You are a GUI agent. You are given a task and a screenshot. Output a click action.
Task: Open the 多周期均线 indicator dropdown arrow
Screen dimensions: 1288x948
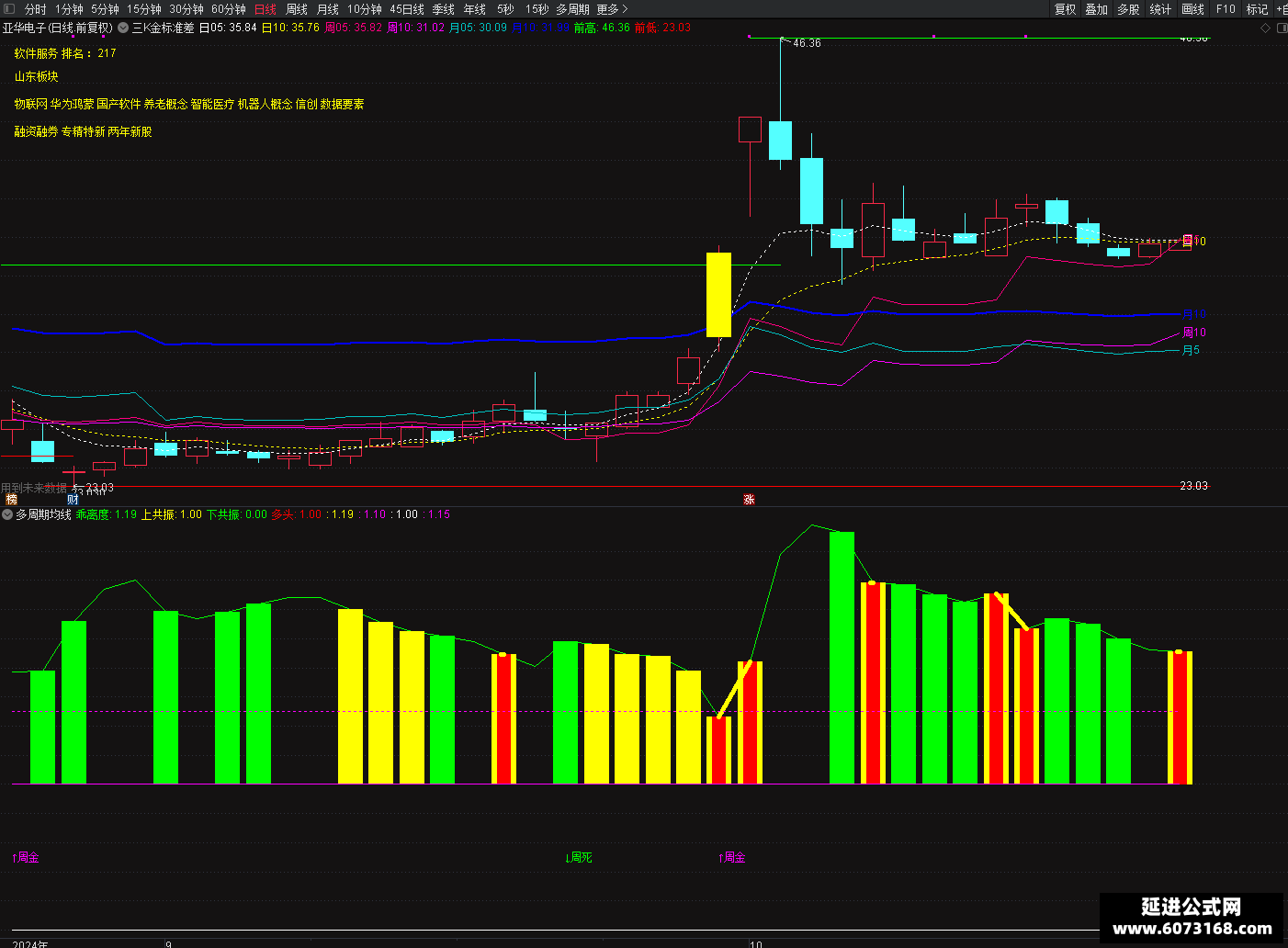tap(7, 514)
